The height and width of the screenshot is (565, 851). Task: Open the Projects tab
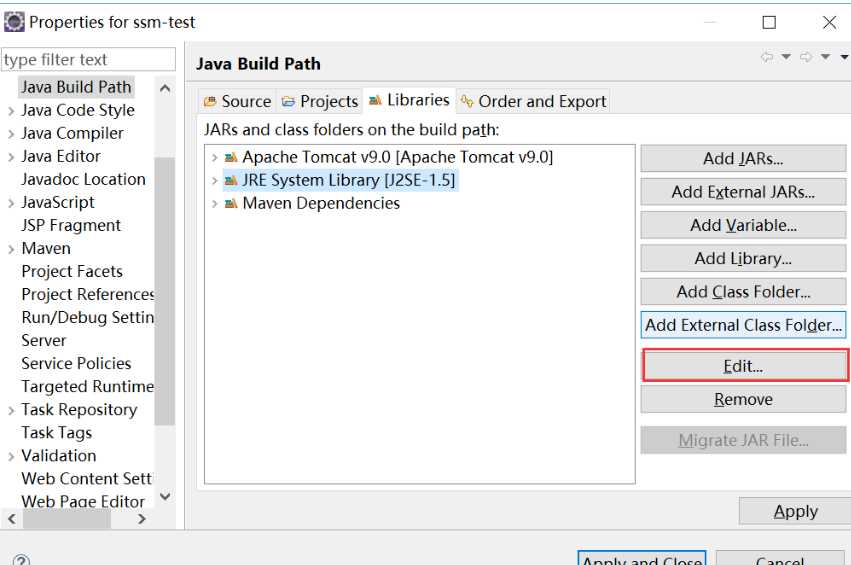320,101
